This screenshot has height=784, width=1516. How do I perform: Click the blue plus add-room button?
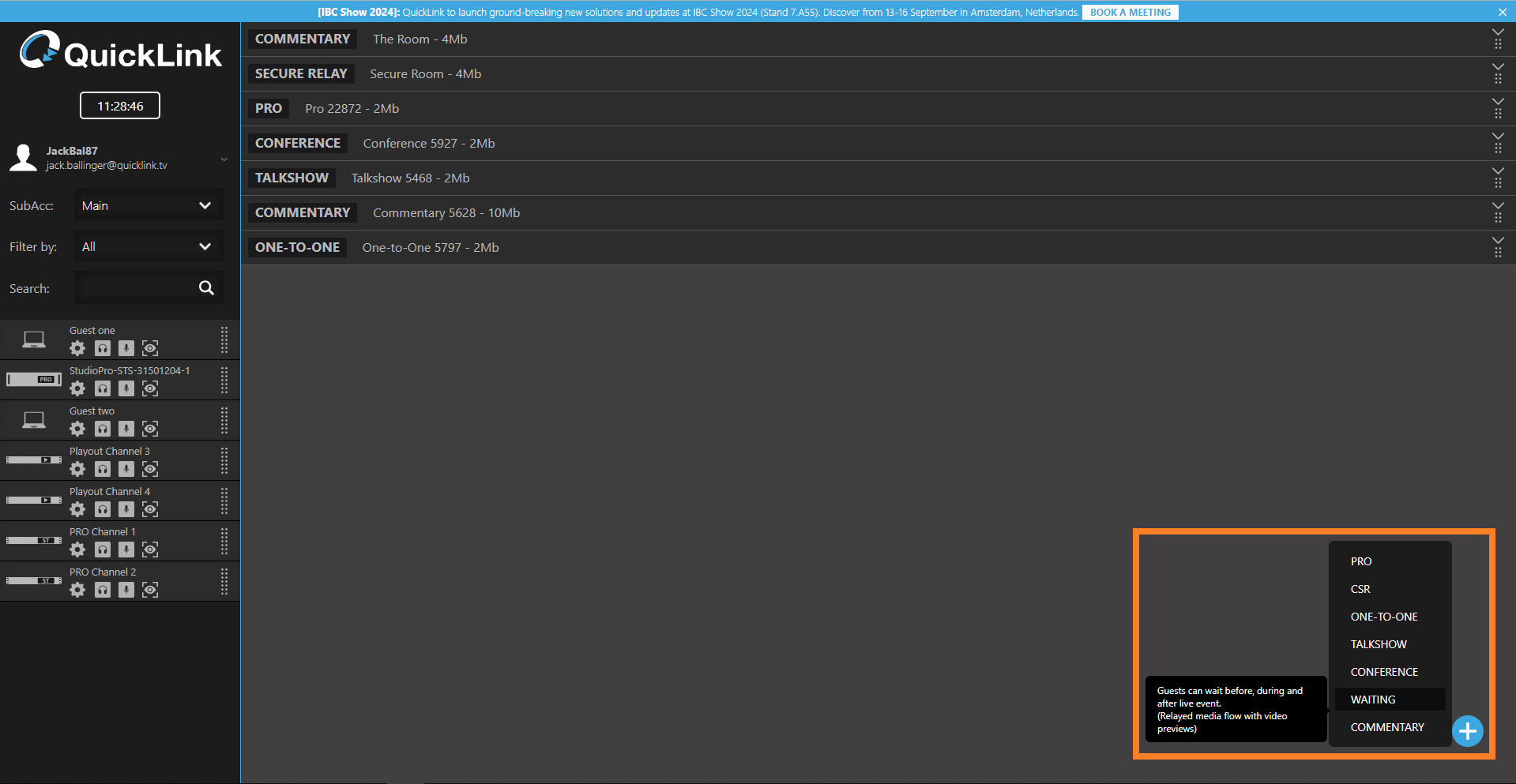click(x=1467, y=731)
